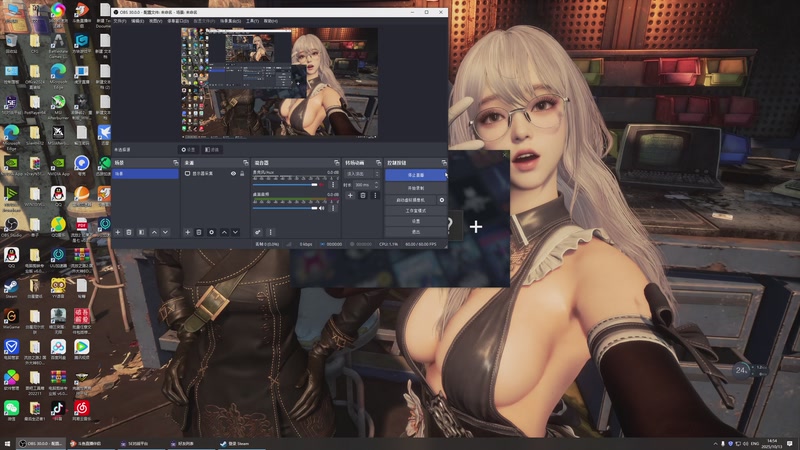Open the desktop audio channel options menu
The image size is (800, 450).
333,208
